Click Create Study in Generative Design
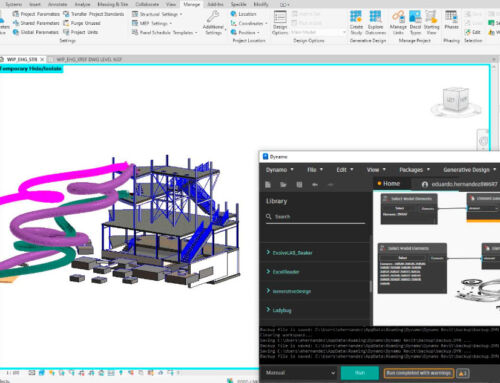500x383 pixels. [x=356, y=22]
